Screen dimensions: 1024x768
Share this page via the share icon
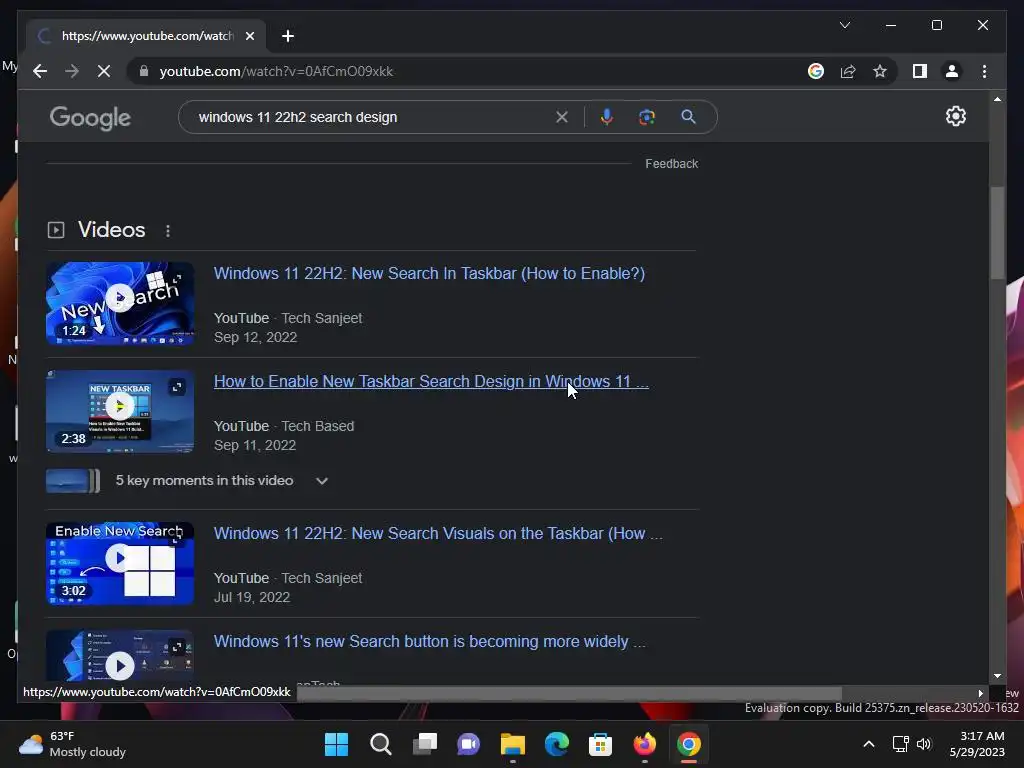point(848,71)
